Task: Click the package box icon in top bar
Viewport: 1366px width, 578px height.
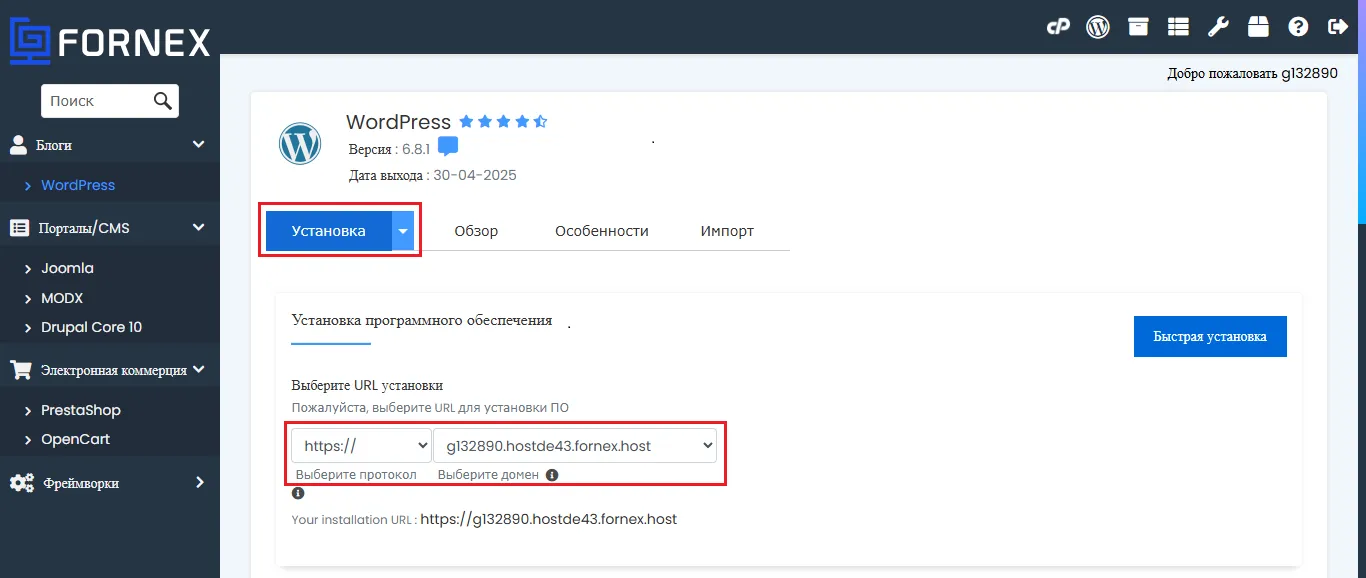Action: (1258, 27)
